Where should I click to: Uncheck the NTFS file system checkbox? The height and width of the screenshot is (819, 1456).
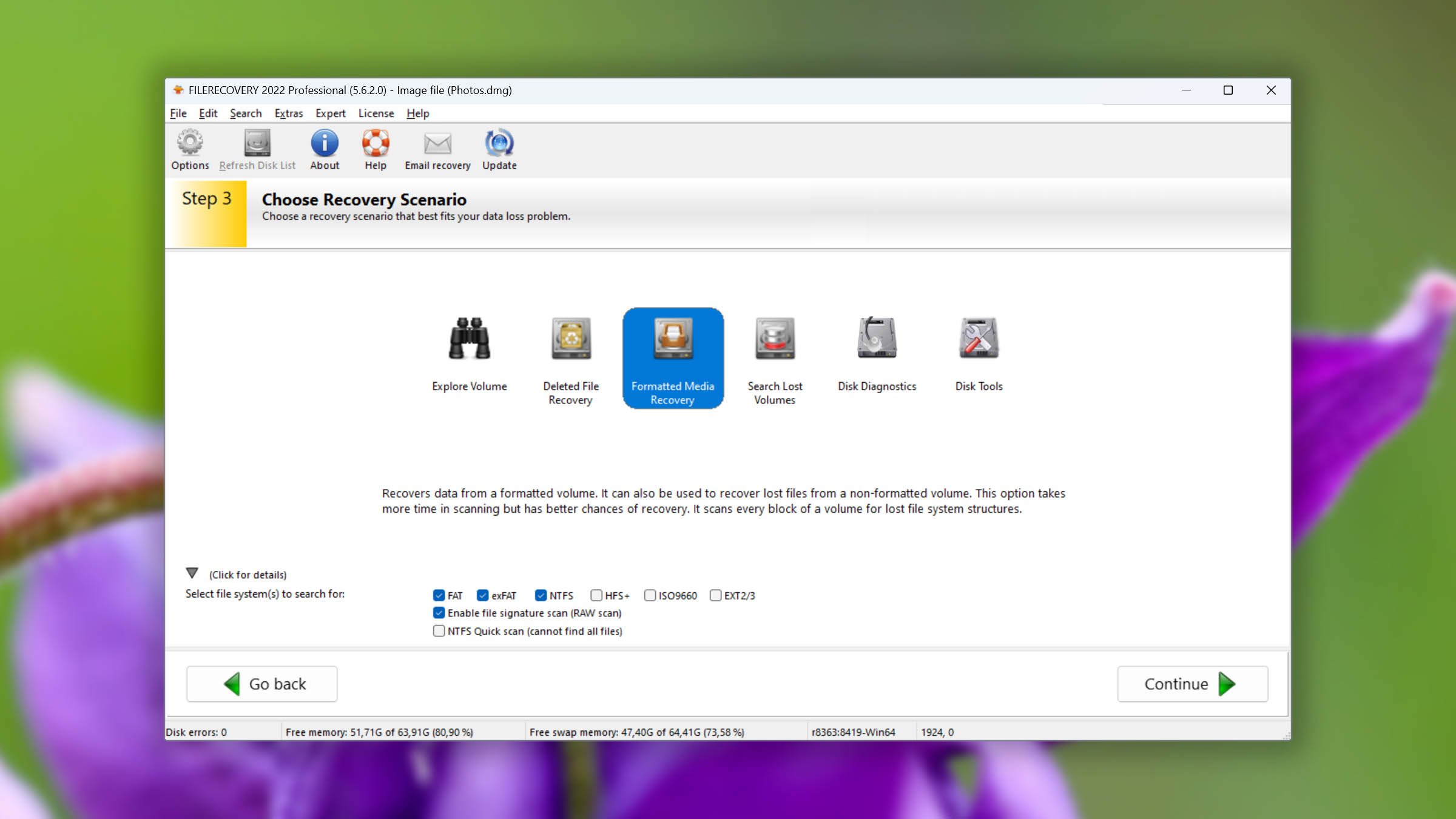[x=541, y=595]
